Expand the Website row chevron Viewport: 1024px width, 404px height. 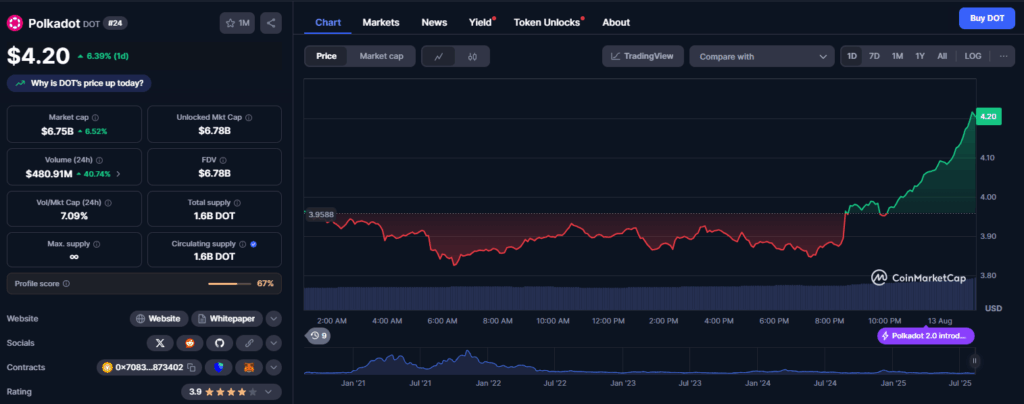(x=274, y=319)
